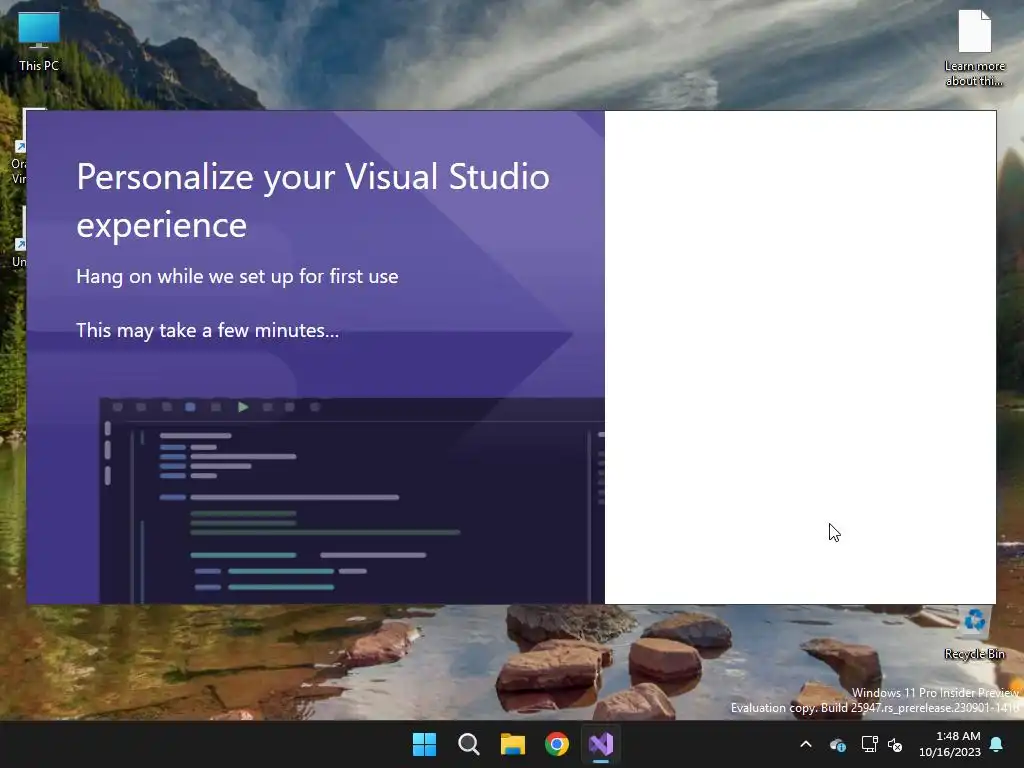This screenshot has height=768, width=1024.
Task: Open clock showing 1:48 AM
Action: coord(950,744)
